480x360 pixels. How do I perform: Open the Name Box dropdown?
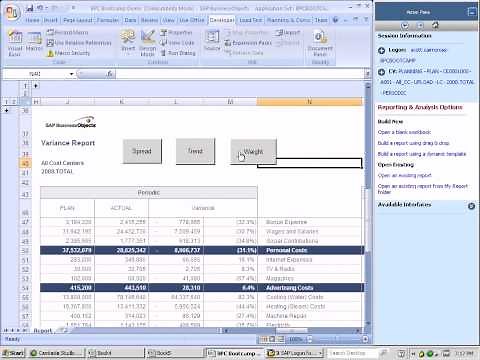[x=71, y=74]
